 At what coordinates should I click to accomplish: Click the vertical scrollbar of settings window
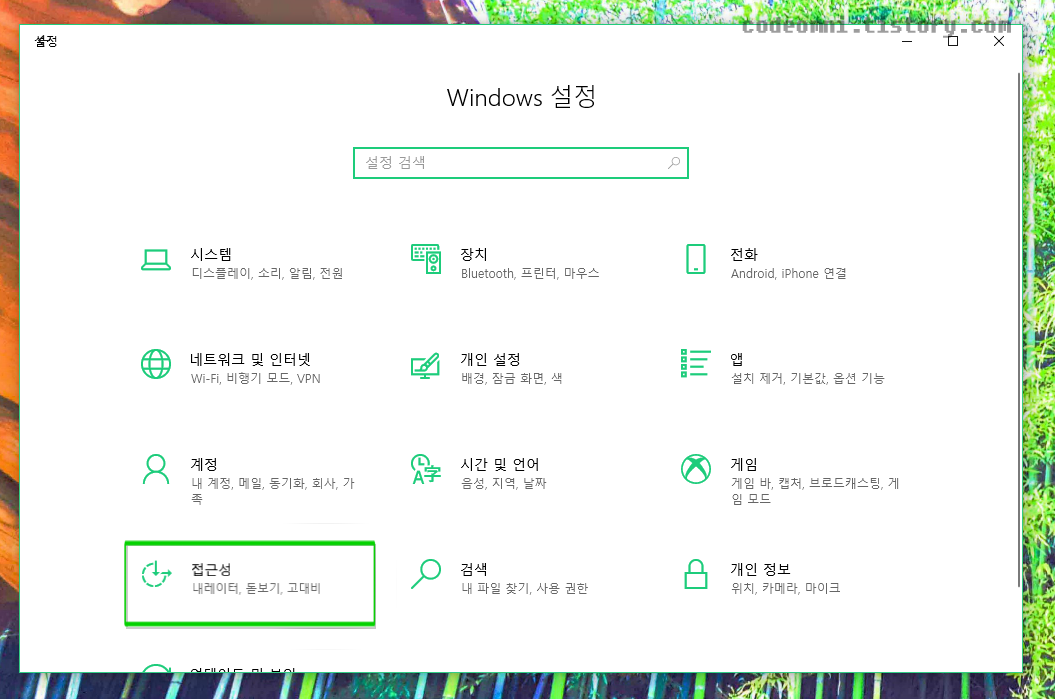click(x=1019, y=330)
